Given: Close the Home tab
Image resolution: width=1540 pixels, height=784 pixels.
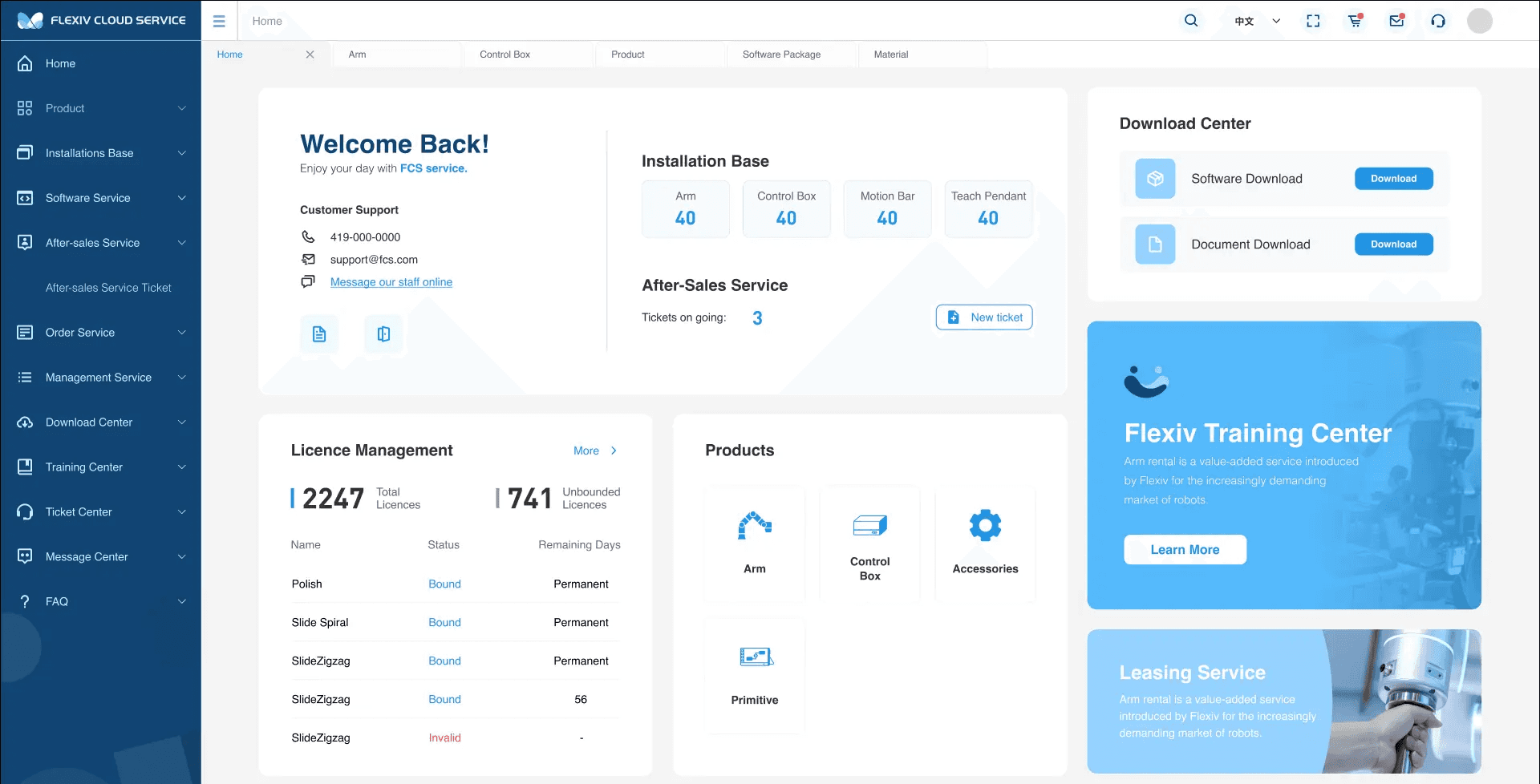Looking at the screenshot, I should [x=310, y=55].
